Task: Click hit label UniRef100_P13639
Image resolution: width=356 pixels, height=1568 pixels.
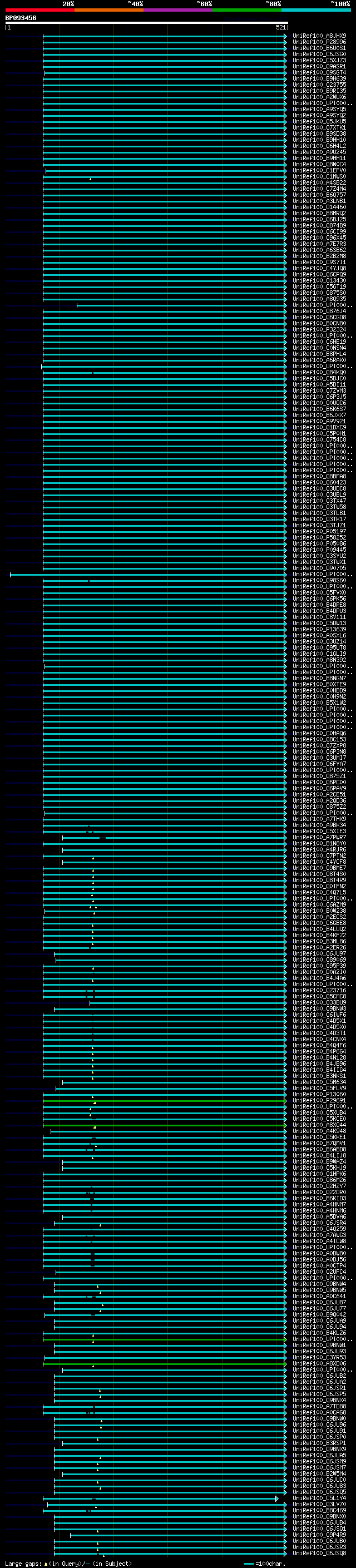Action: click(319, 630)
